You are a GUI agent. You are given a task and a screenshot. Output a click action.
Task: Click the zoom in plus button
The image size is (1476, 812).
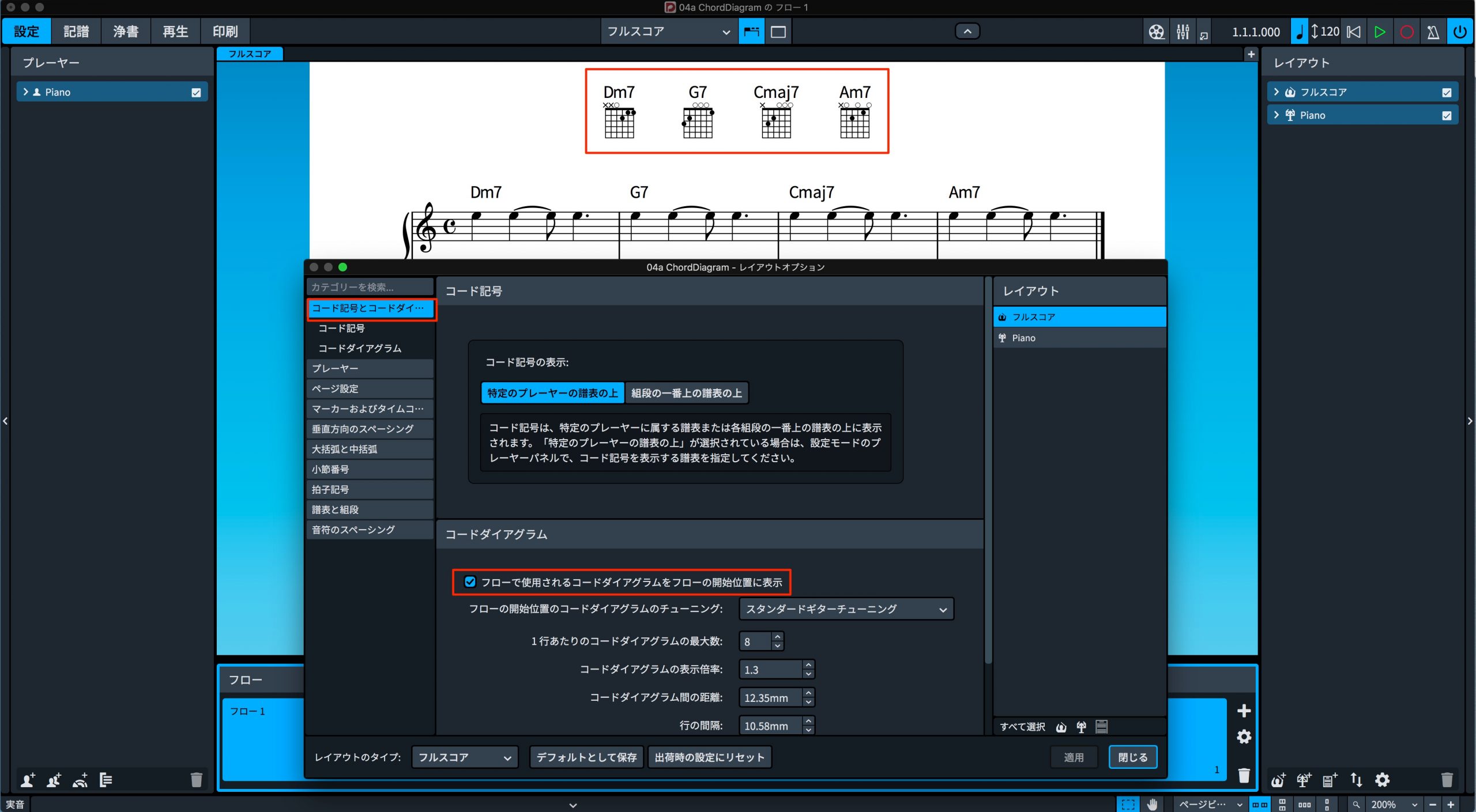click(x=1451, y=805)
